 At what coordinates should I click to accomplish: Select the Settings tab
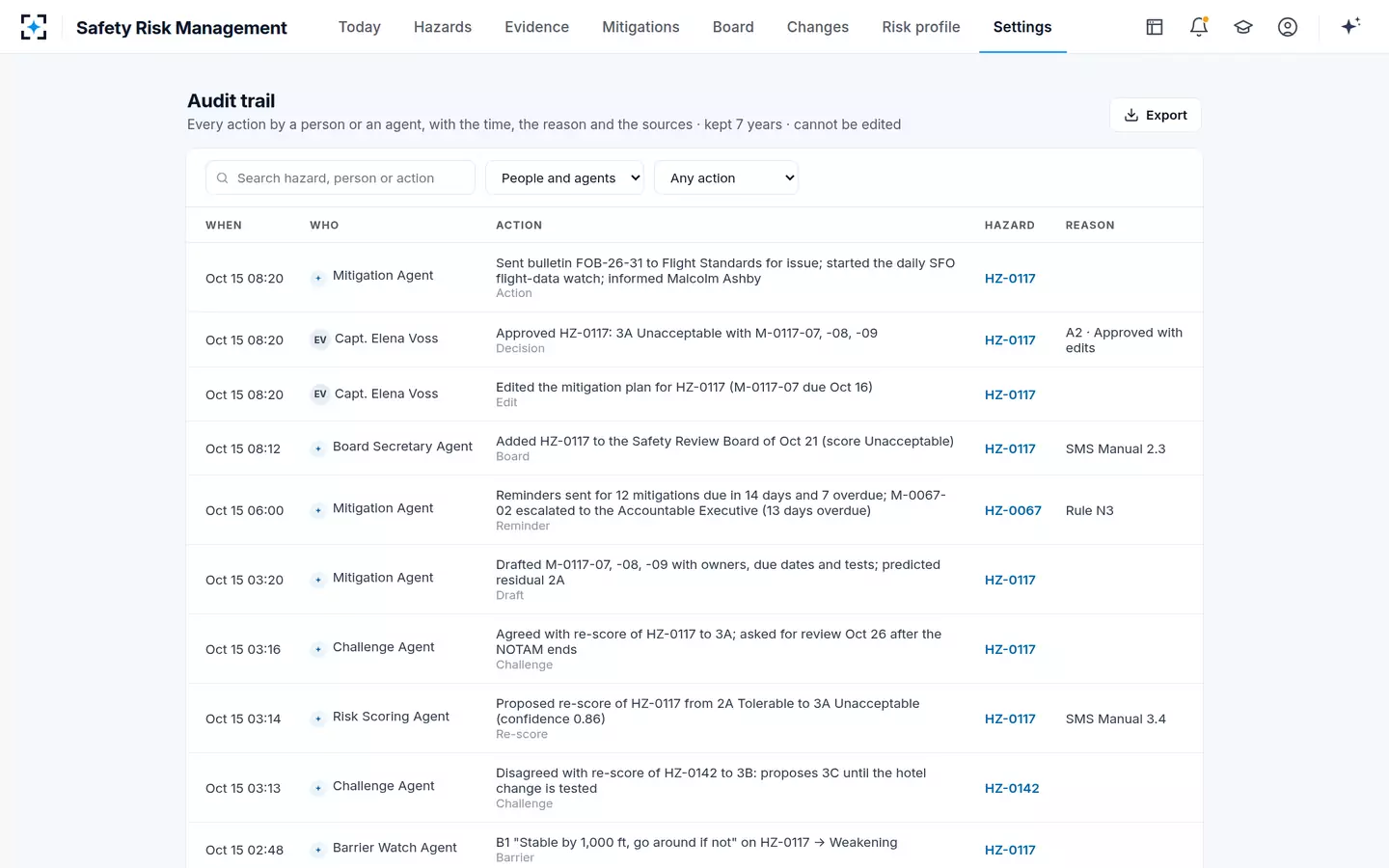point(1022,27)
